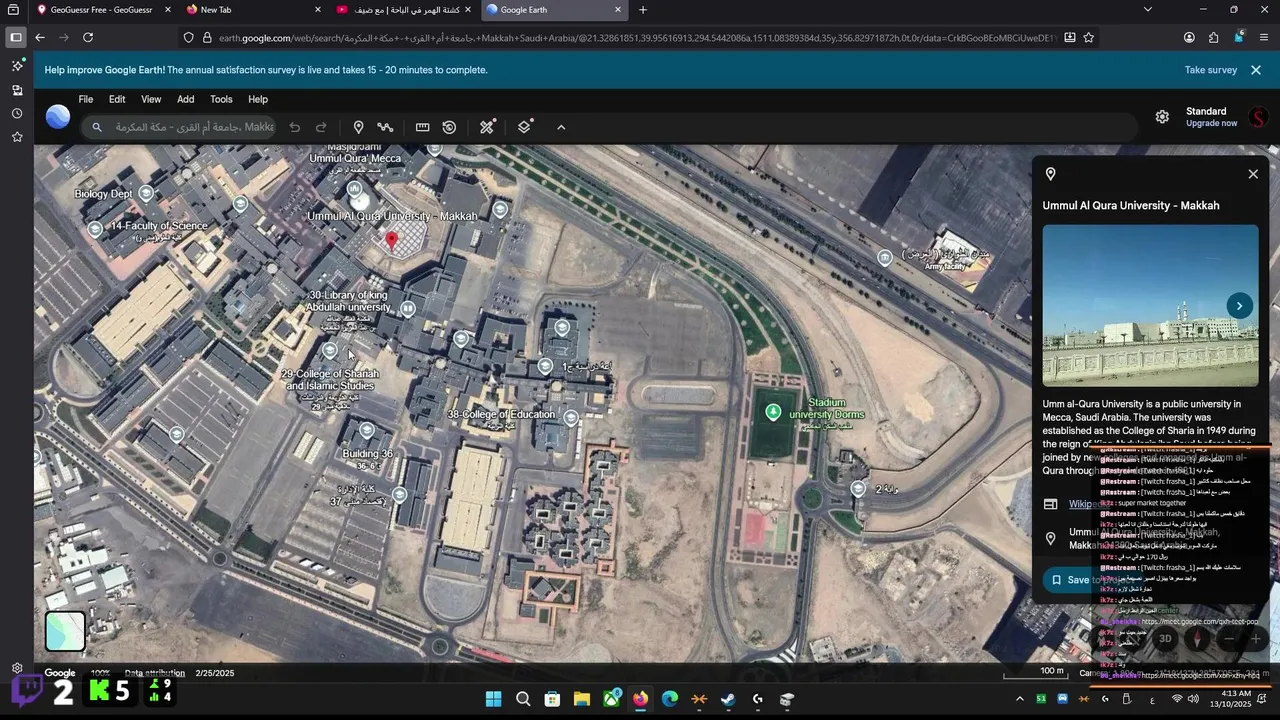Open the list all tabs dropdown
Screen dimensions: 1280x720
pyautogui.click(x=1147, y=10)
